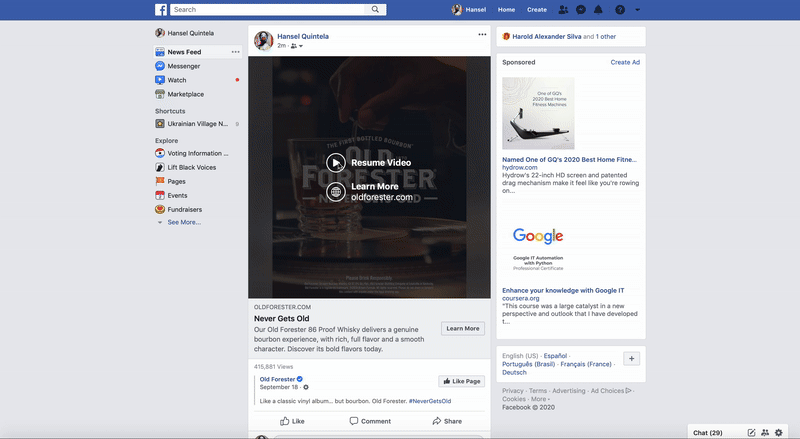Click create group icon in chat bar

(765, 432)
